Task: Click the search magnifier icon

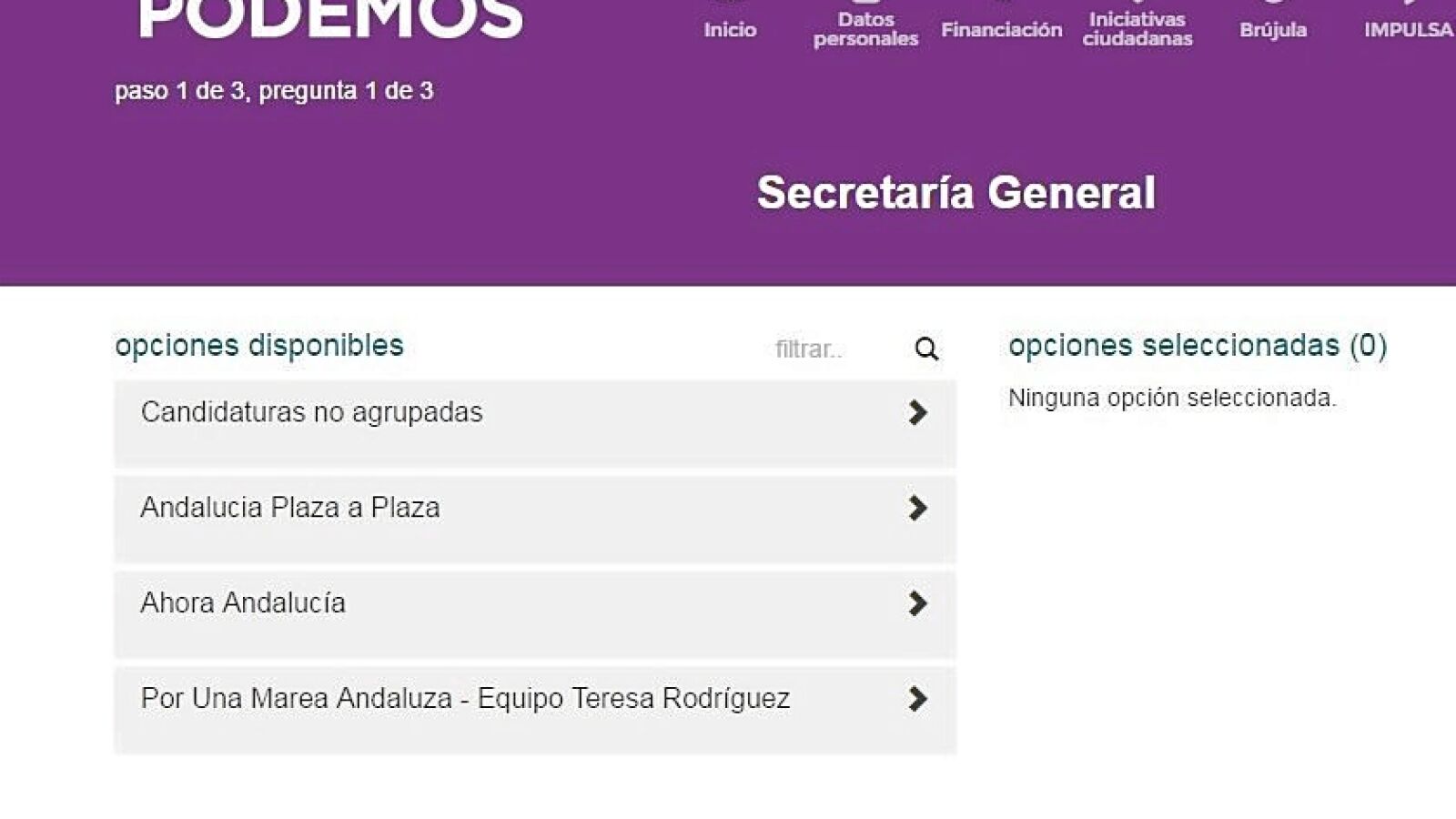Action: [x=926, y=349]
